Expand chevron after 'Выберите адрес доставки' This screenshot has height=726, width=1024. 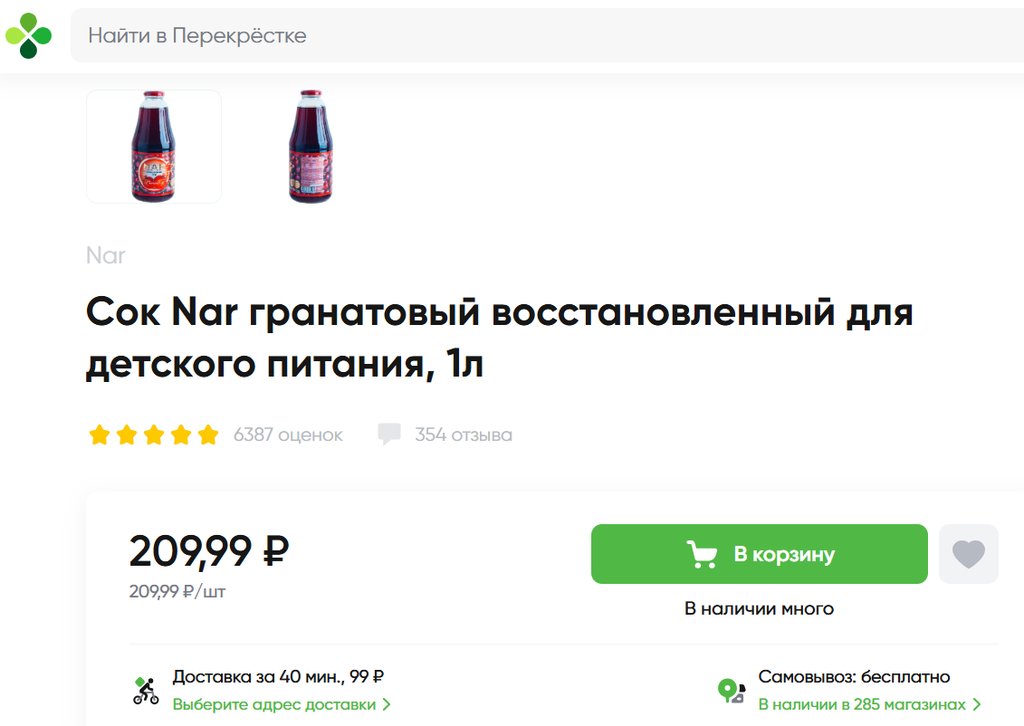click(x=386, y=704)
